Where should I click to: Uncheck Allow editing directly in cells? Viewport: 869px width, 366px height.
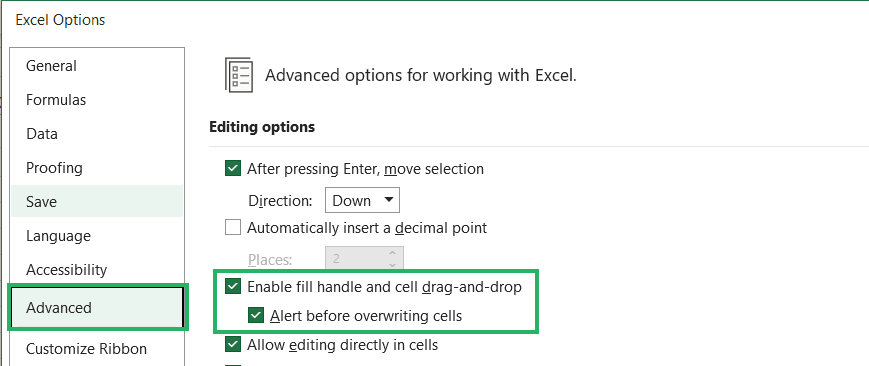(x=233, y=344)
